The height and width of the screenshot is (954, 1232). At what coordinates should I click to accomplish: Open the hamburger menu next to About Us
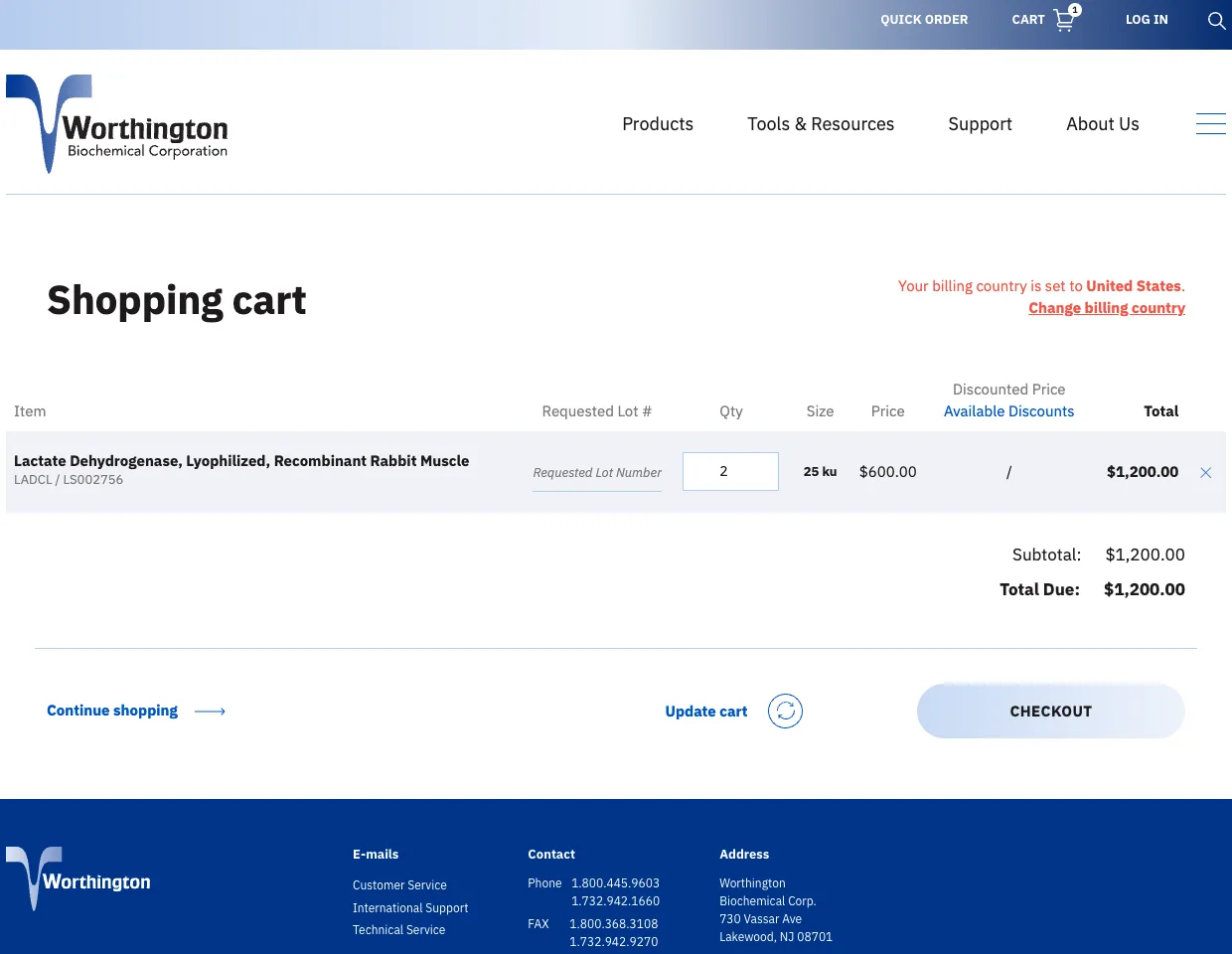(x=1210, y=123)
